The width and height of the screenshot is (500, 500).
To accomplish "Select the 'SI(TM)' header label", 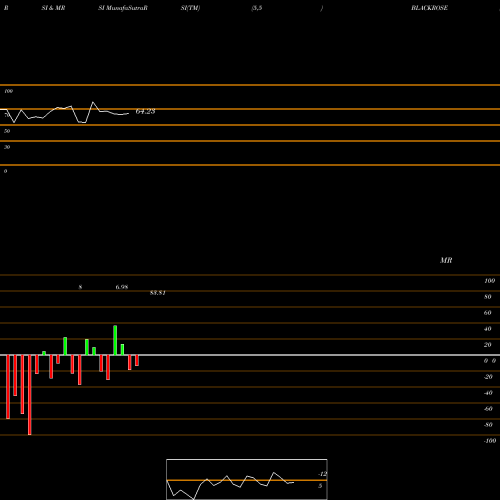I will coord(190,8).
